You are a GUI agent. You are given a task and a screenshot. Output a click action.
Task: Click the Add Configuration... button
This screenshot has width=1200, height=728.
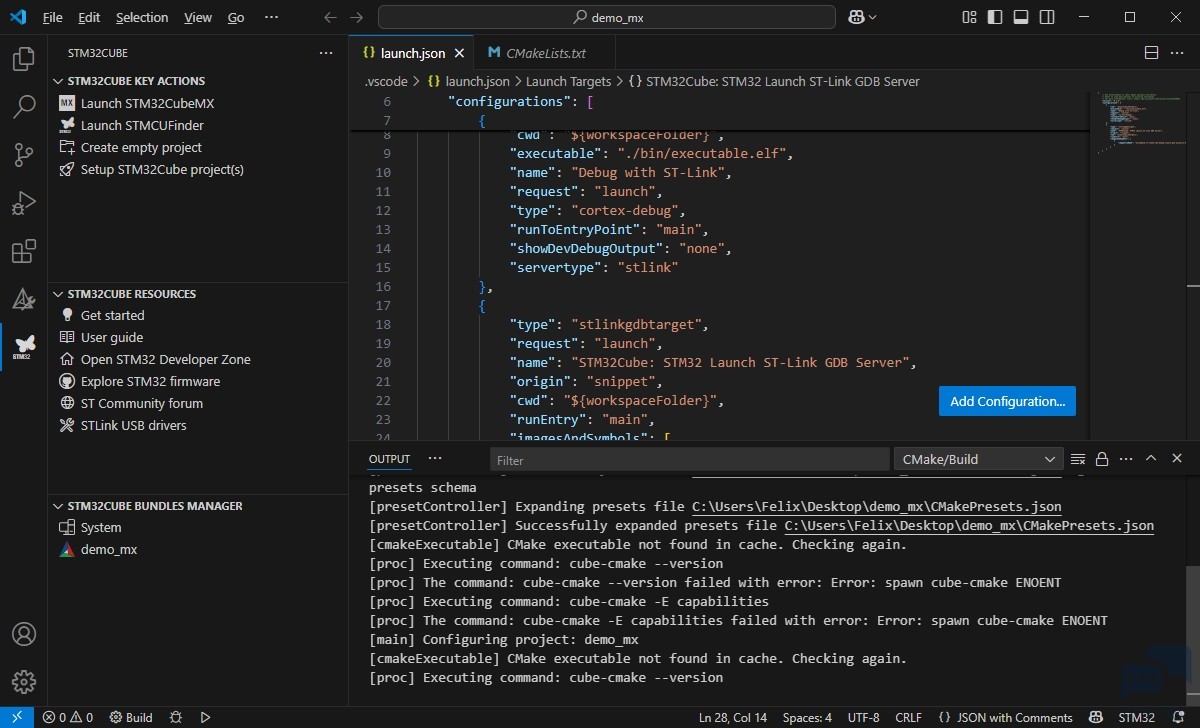(1007, 401)
